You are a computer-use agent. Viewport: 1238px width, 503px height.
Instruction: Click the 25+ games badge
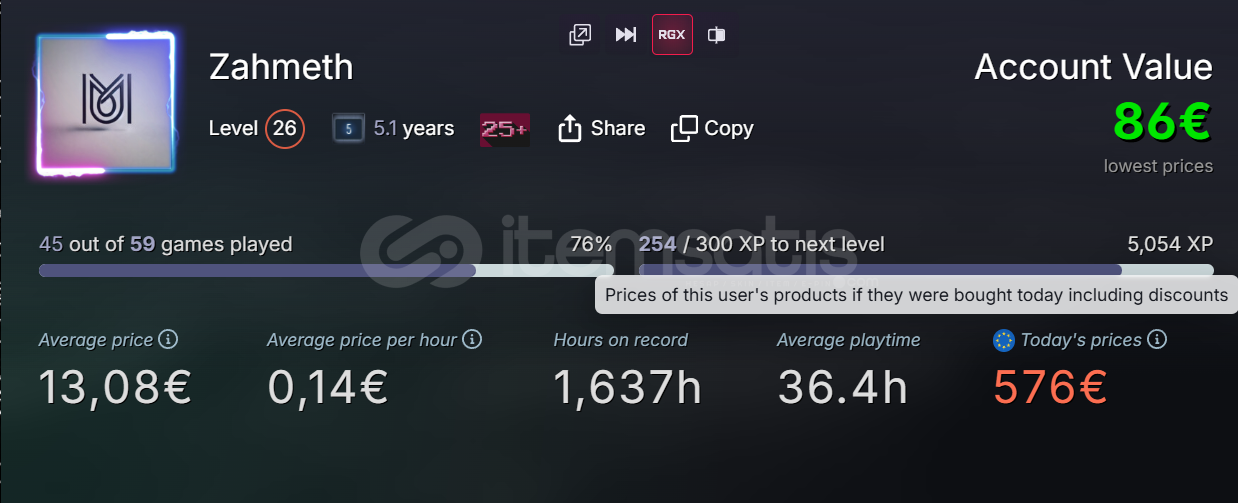coord(505,129)
